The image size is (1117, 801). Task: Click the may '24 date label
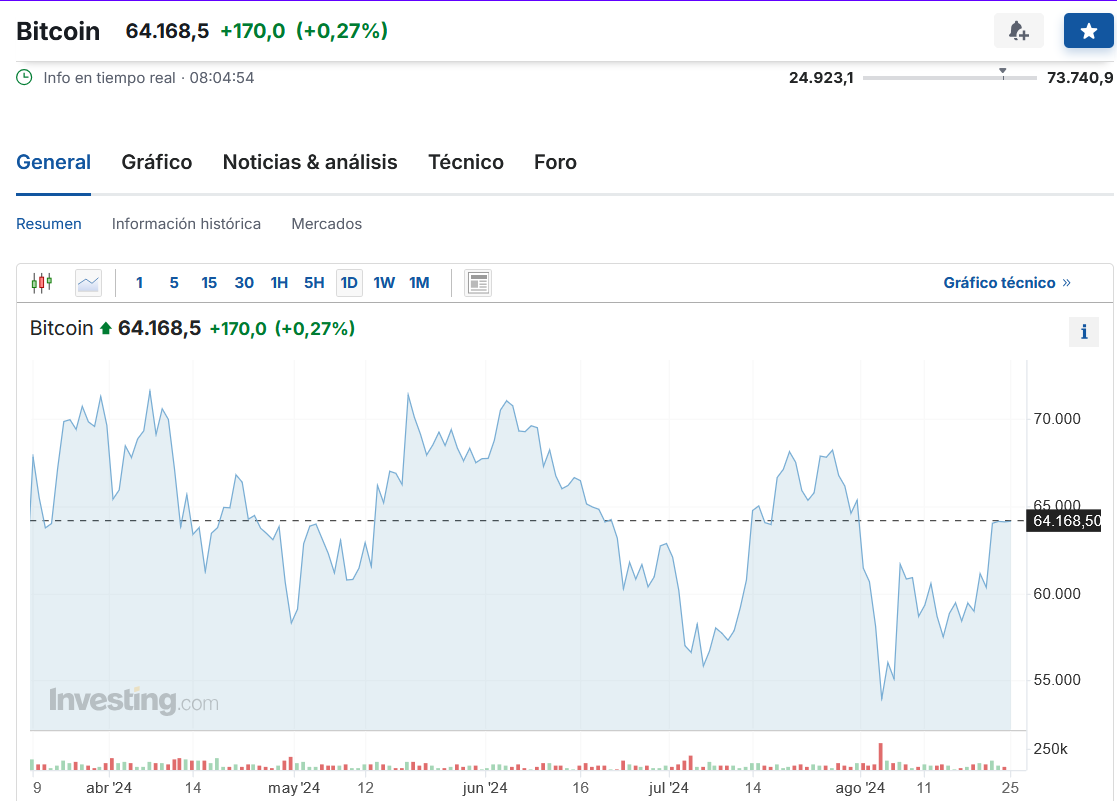pyautogui.click(x=293, y=787)
